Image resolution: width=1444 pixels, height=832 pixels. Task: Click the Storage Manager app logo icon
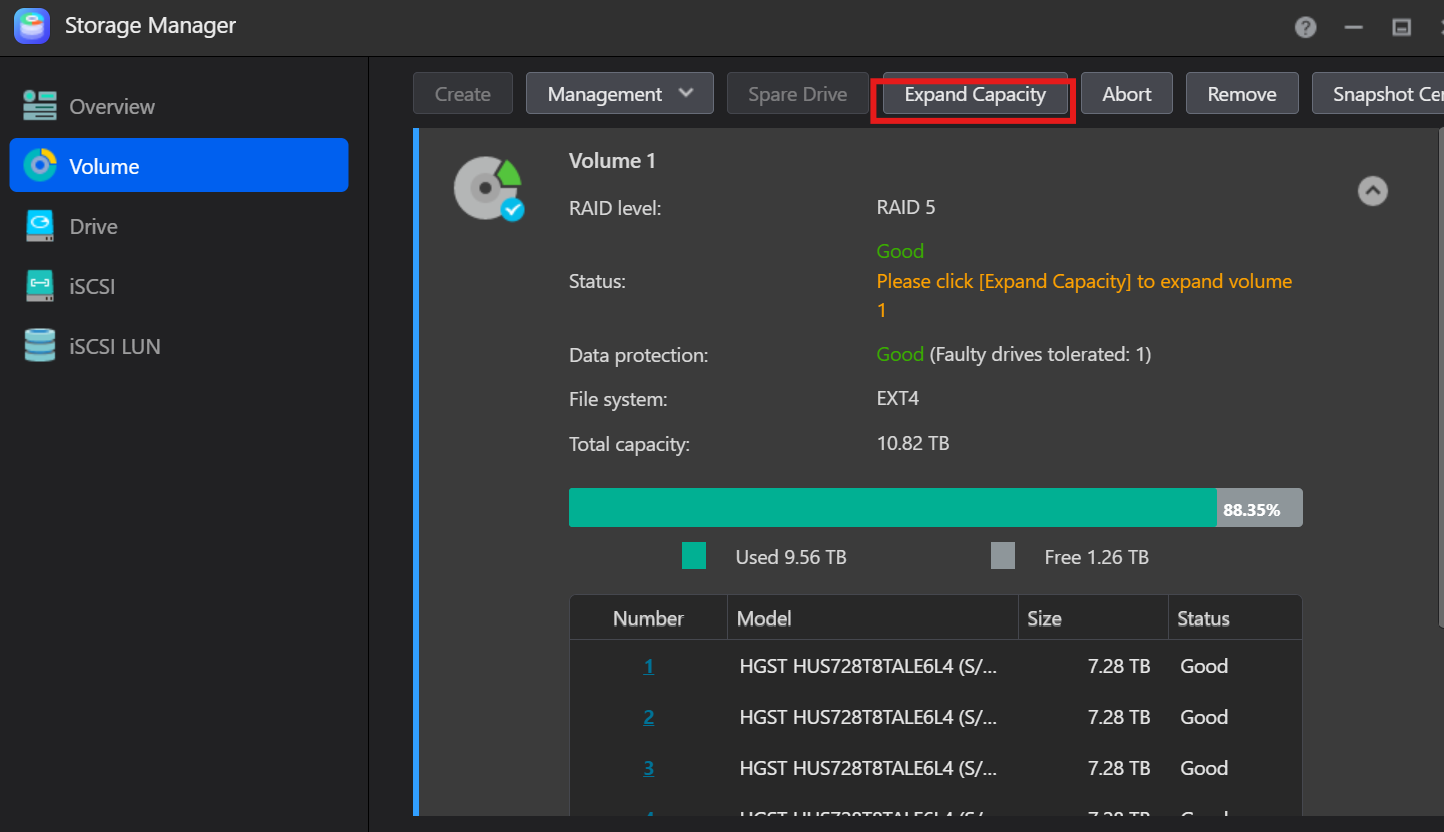(x=32, y=26)
